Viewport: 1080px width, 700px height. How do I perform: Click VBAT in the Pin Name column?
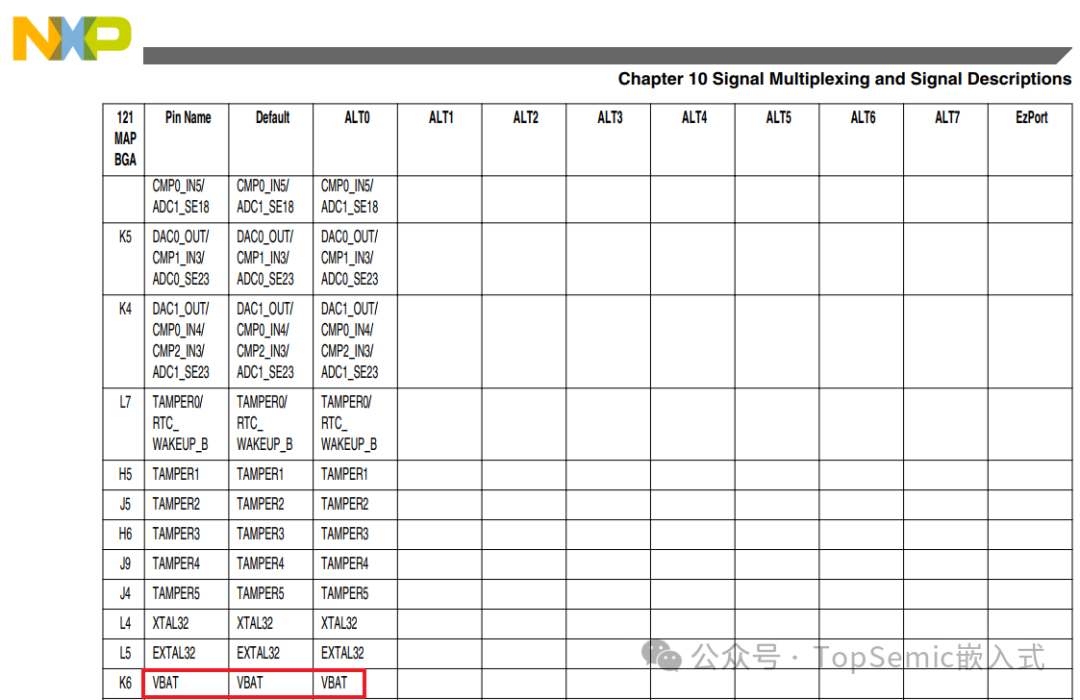pos(166,683)
